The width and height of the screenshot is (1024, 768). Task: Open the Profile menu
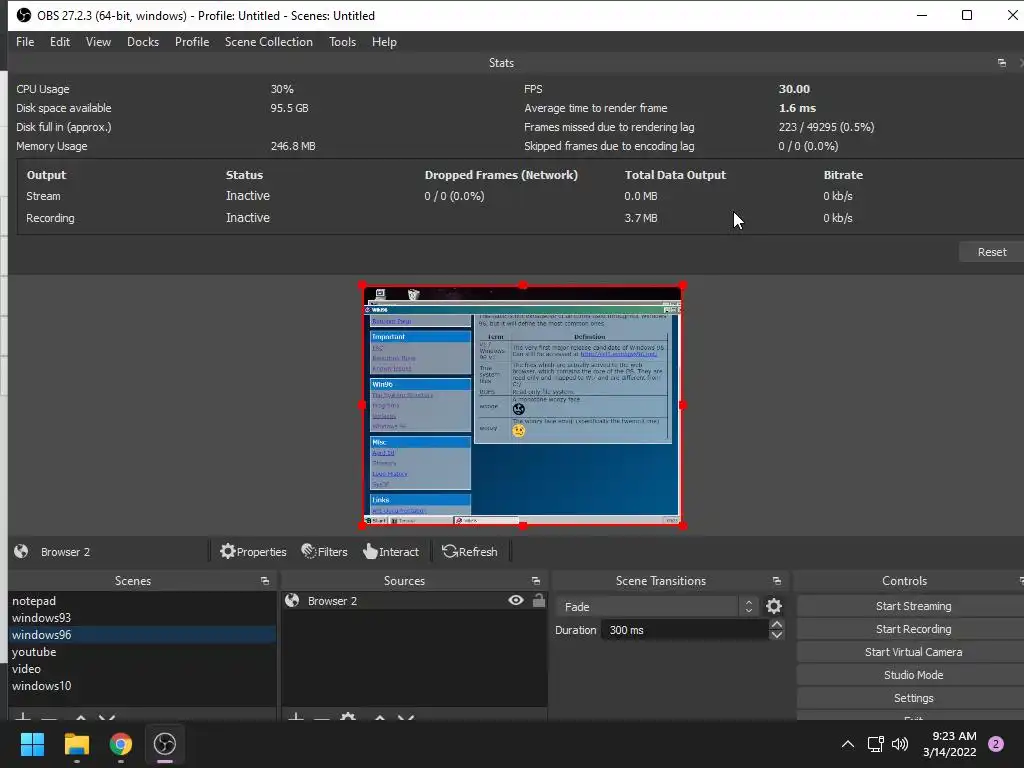pyautogui.click(x=192, y=42)
